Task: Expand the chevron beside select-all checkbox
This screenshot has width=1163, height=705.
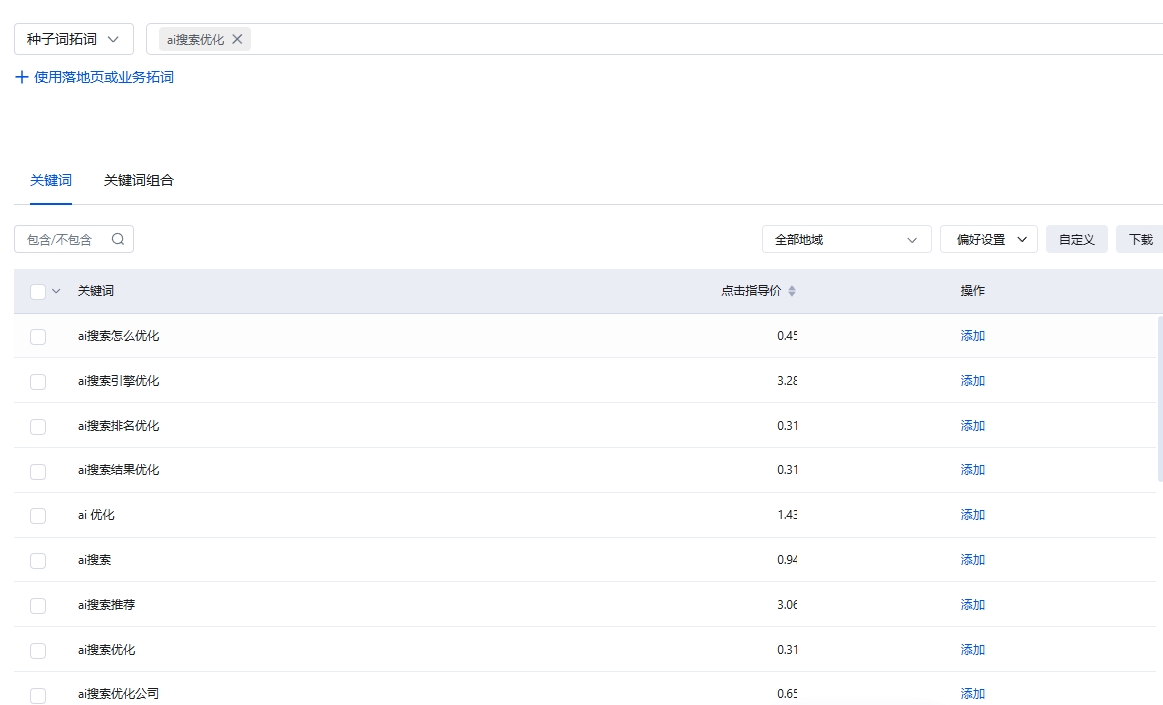Action: (56, 291)
